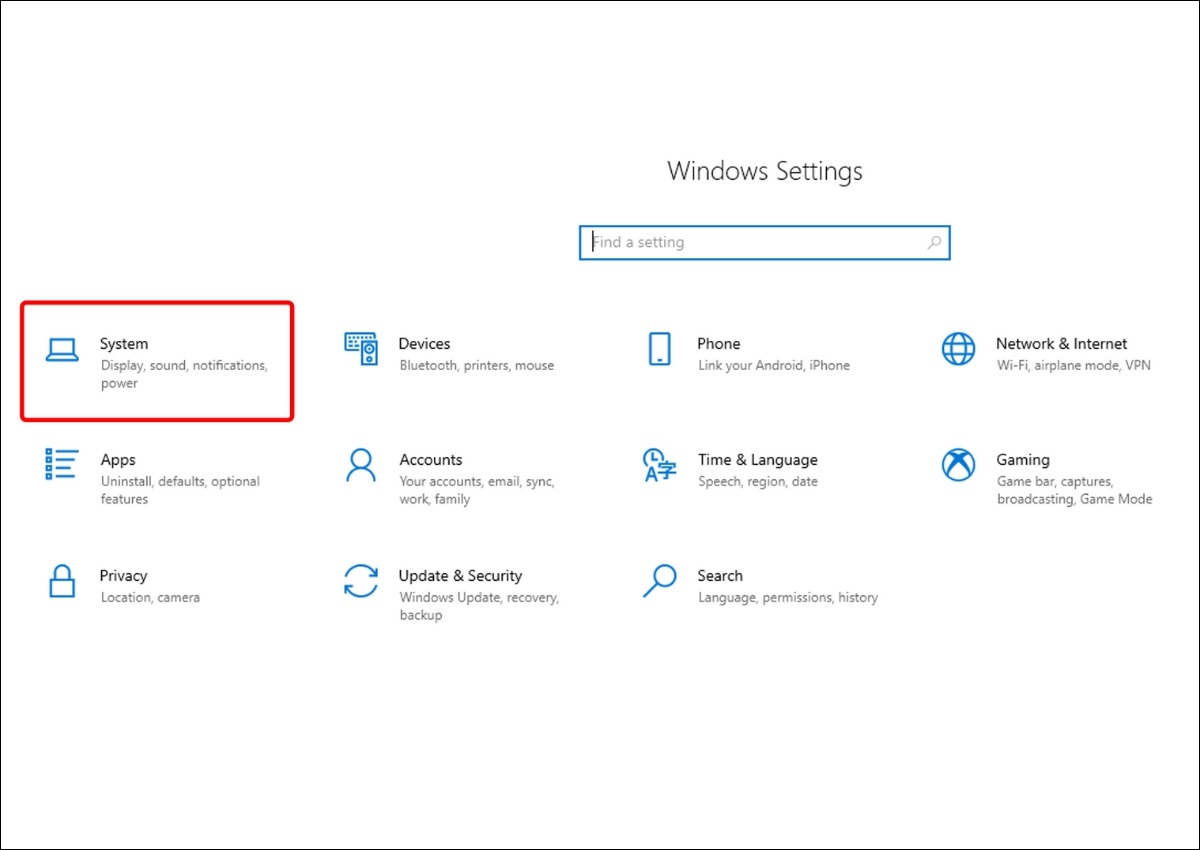Image resolution: width=1200 pixels, height=850 pixels.
Task: Open the Update & Security refresh icon
Action: 361,581
